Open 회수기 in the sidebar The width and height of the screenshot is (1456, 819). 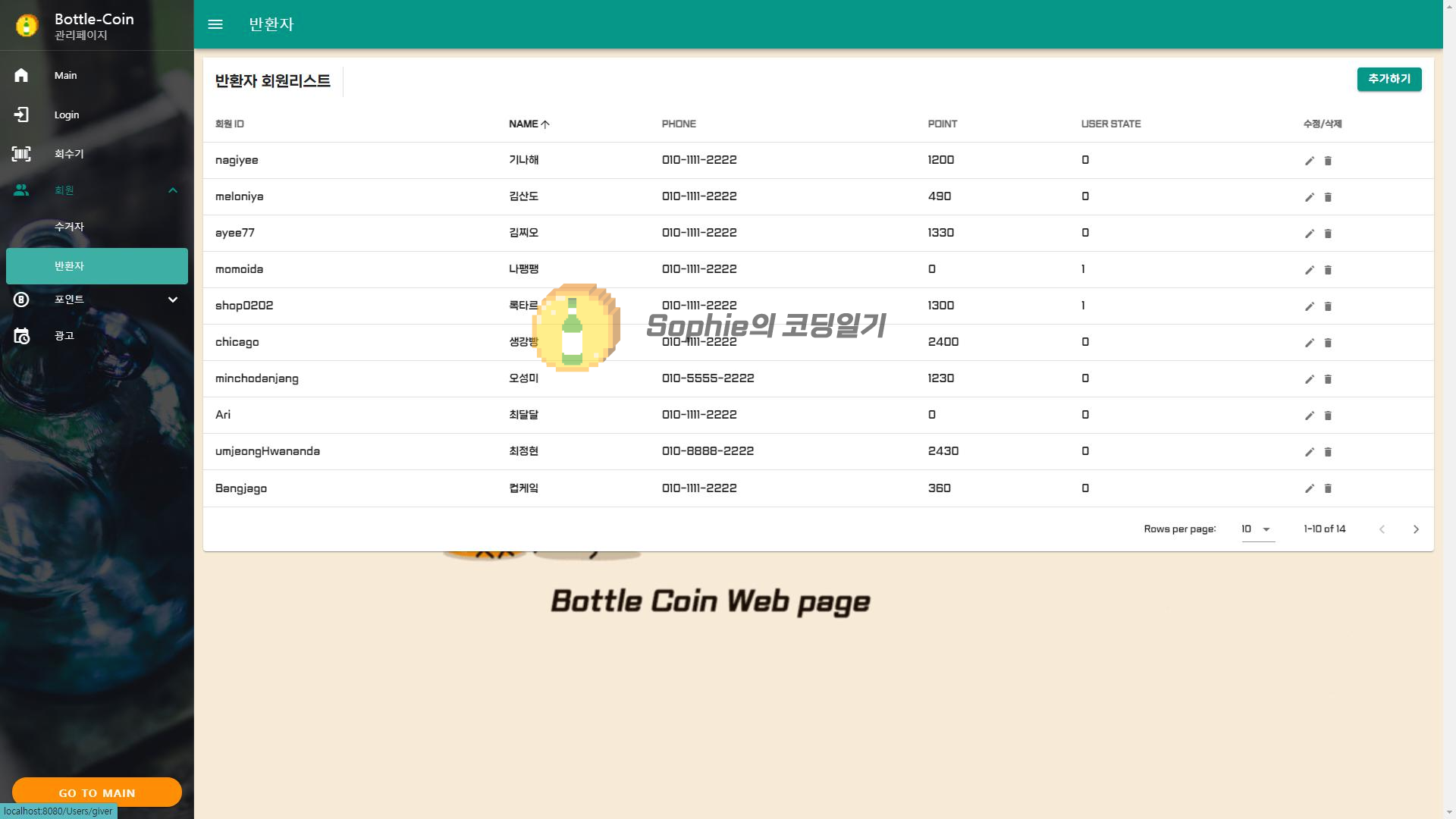[69, 154]
